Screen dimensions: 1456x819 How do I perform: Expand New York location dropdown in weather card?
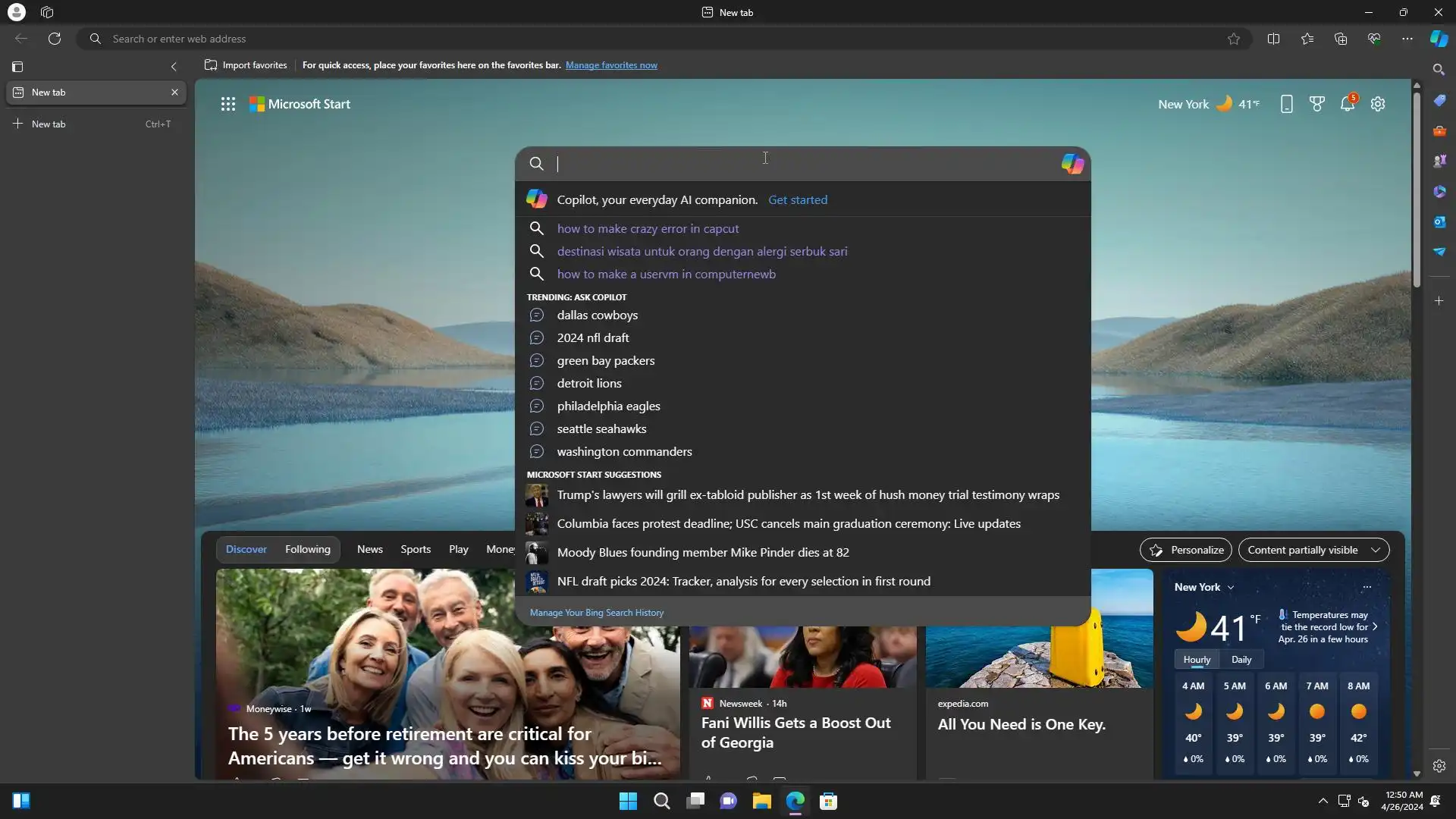click(1230, 588)
